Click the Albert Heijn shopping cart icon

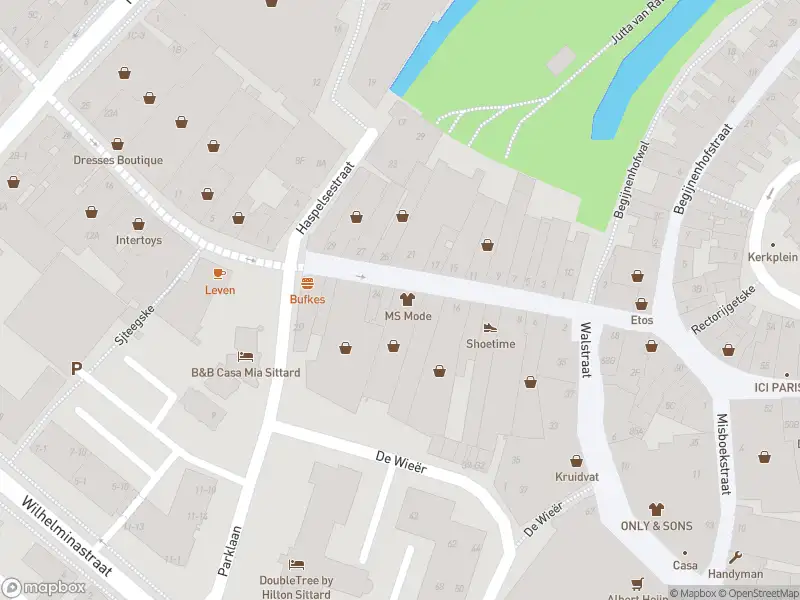pyautogui.click(x=637, y=583)
